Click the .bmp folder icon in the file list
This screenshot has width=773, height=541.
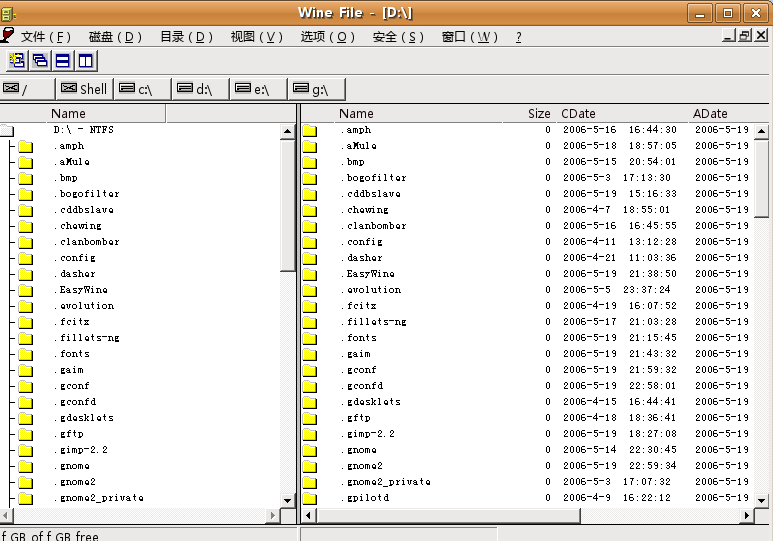[310, 162]
